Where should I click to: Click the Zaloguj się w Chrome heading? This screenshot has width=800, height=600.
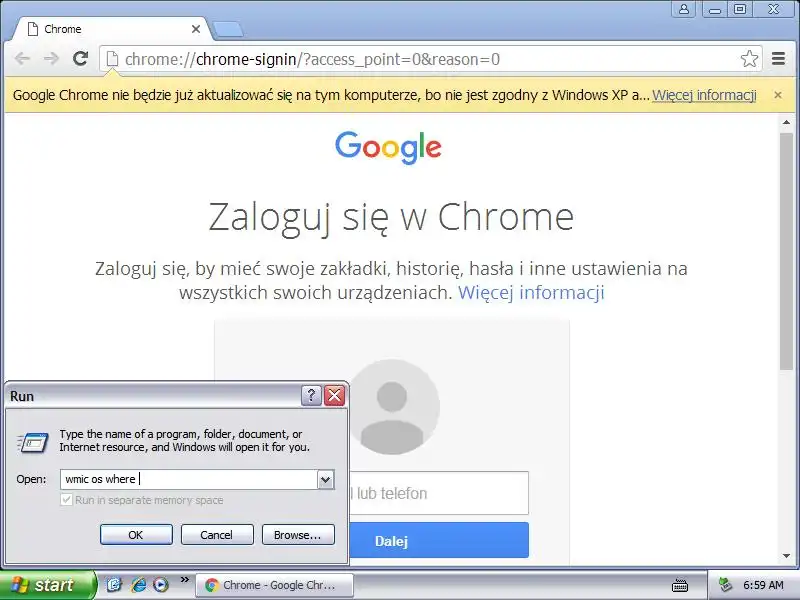pyautogui.click(x=391, y=217)
